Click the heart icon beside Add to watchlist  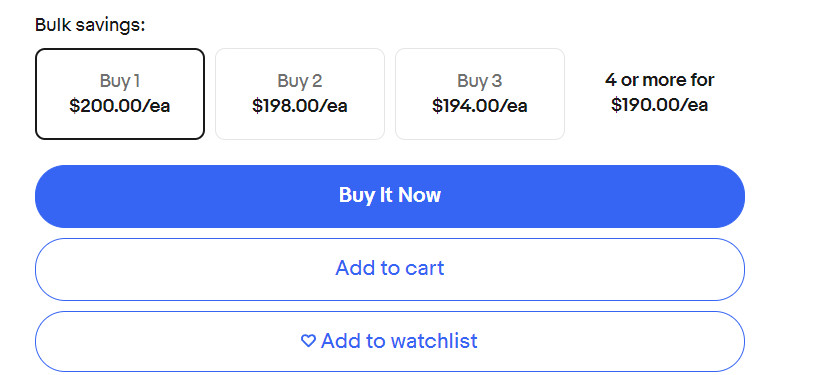[308, 341]
